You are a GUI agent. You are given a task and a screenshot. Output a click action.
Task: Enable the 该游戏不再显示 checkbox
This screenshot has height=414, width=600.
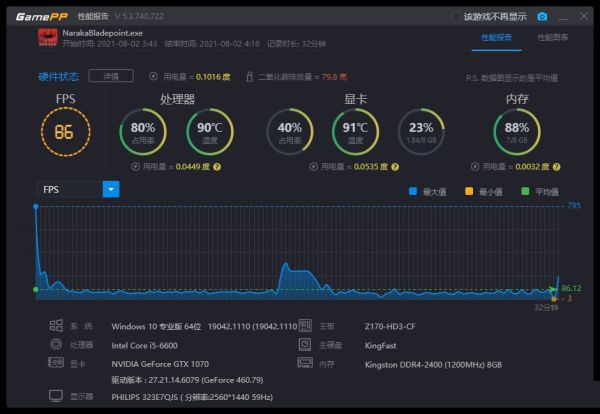(x=456, y=17)
